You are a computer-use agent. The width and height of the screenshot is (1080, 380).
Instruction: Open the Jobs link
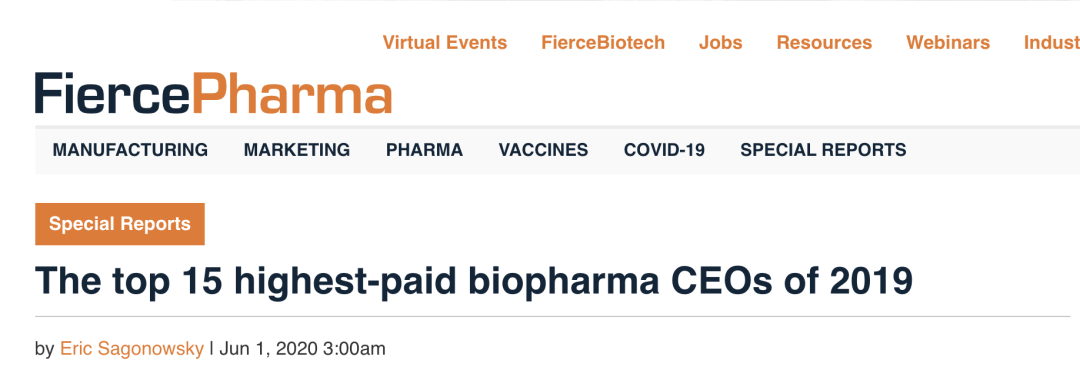pyautogui.click(x=720, y=43)
